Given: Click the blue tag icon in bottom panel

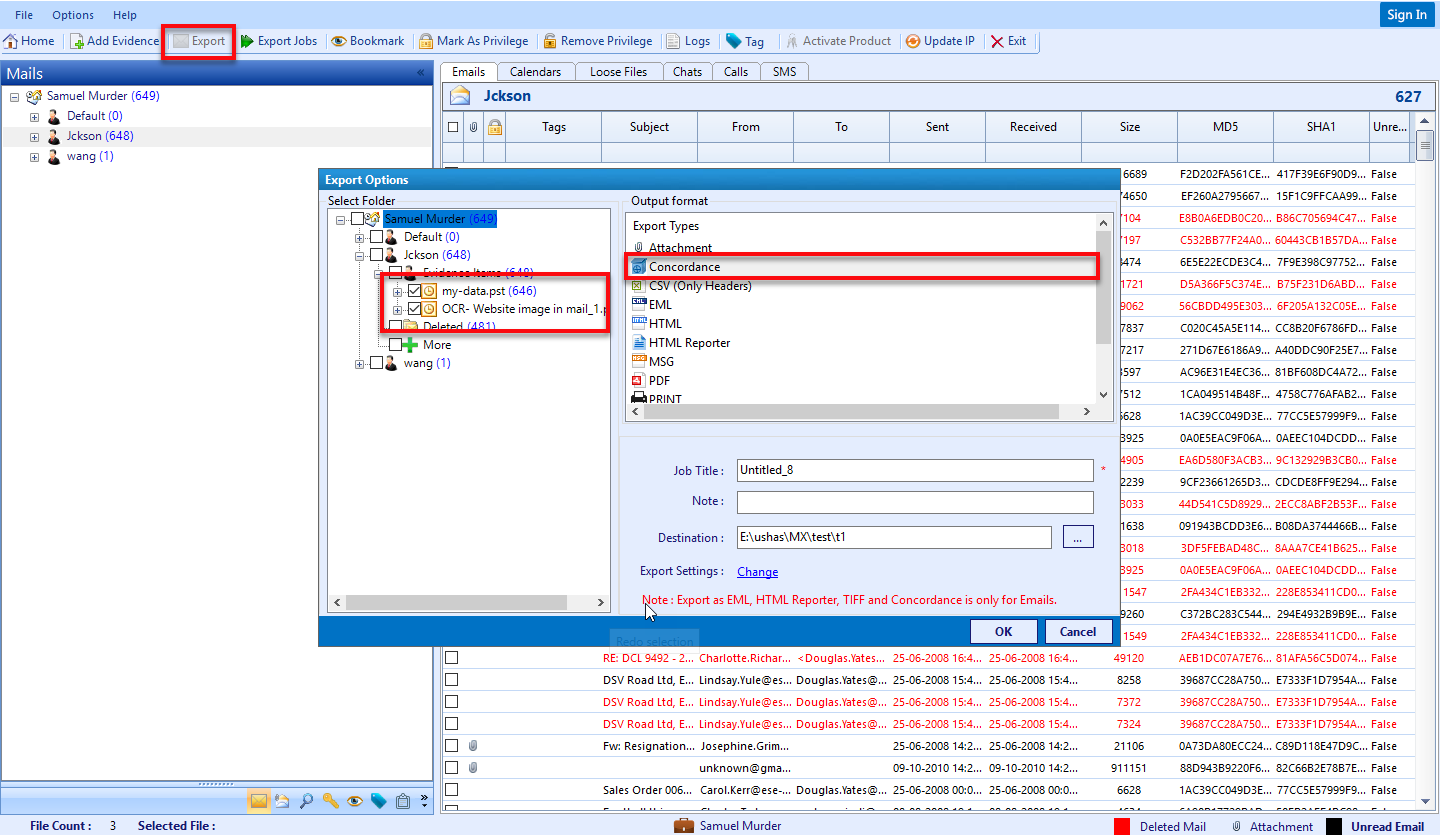Looking at the screenshot, I should 378,800.
